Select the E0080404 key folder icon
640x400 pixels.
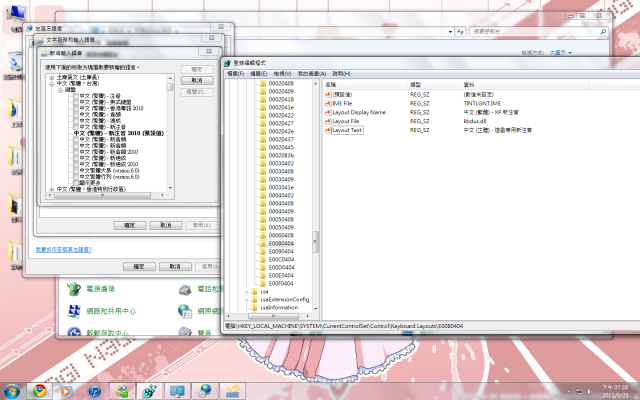(263, 243)
